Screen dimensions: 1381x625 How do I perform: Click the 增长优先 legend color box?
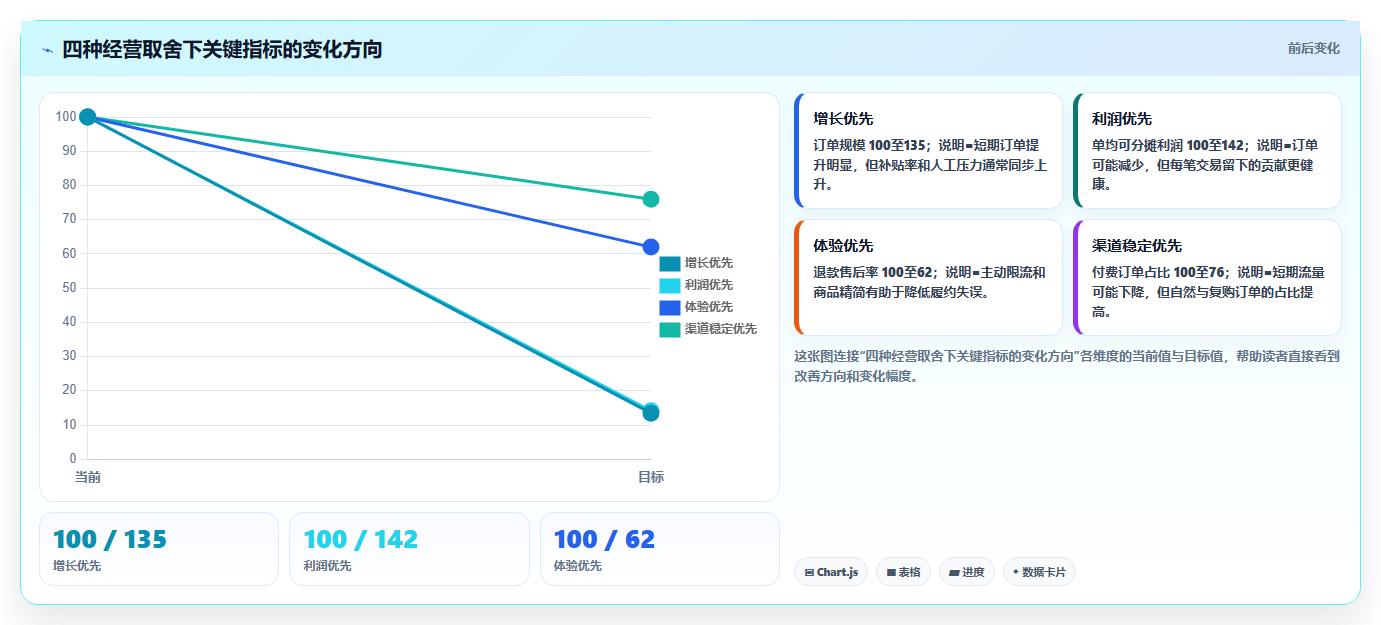point(669,263)
